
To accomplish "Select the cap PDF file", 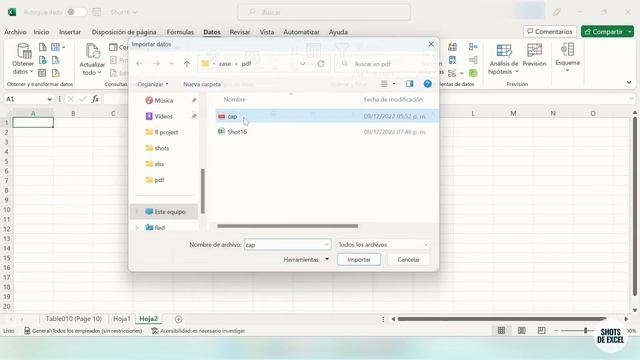I will pyautogui.click(x=327, y=116).
